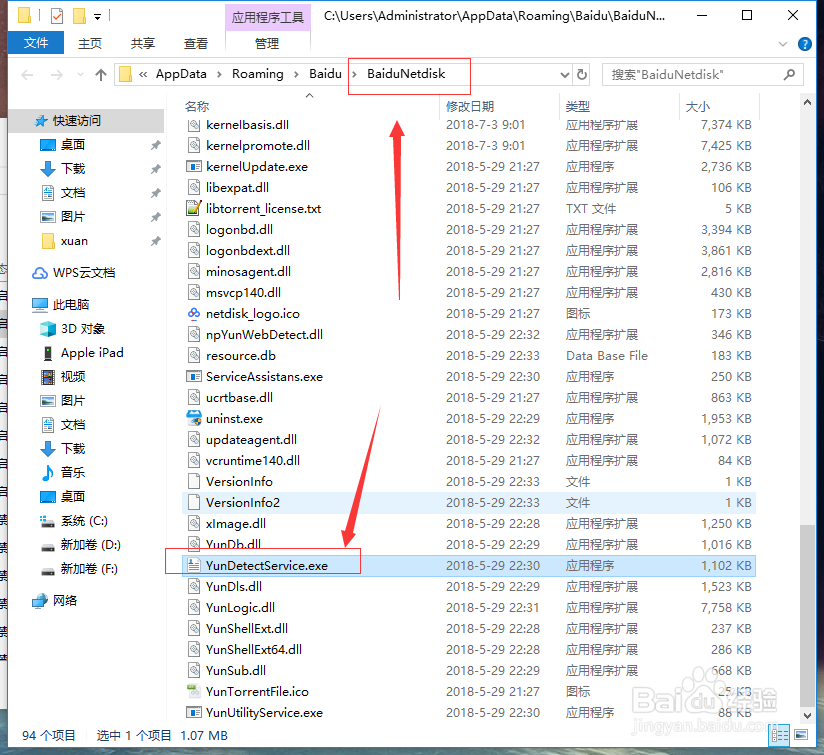Viewport: 824px width, 755px height.
Task: Click the Forward navigation arrow
Action: [x=57, y=75]
